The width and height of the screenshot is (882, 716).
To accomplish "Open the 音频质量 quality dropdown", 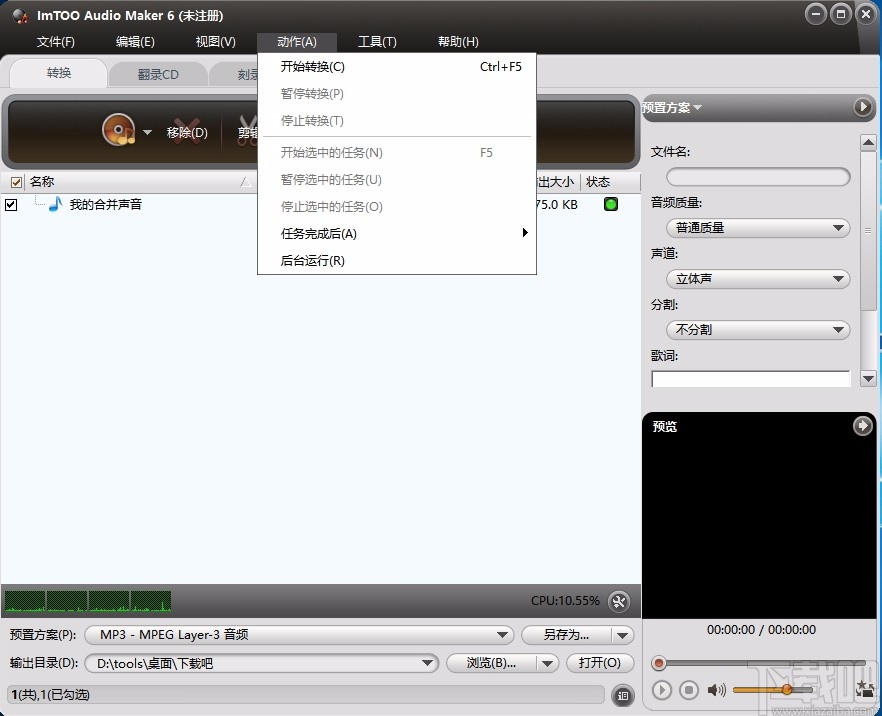I will click(757, 228).
